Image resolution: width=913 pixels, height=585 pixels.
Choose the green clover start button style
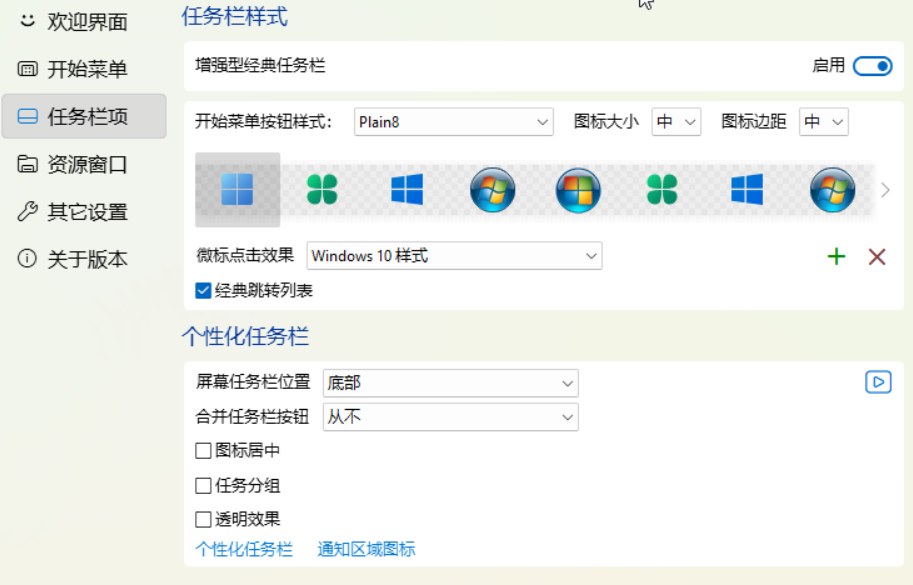coord(320,189)
